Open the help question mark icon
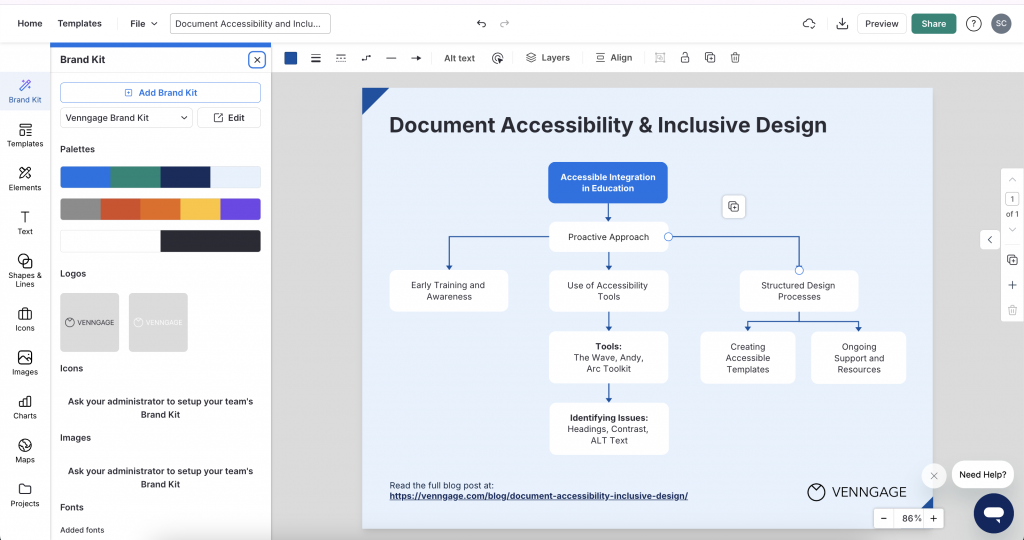This screenshot has height=540, width=1024. [x=974, y=24]
